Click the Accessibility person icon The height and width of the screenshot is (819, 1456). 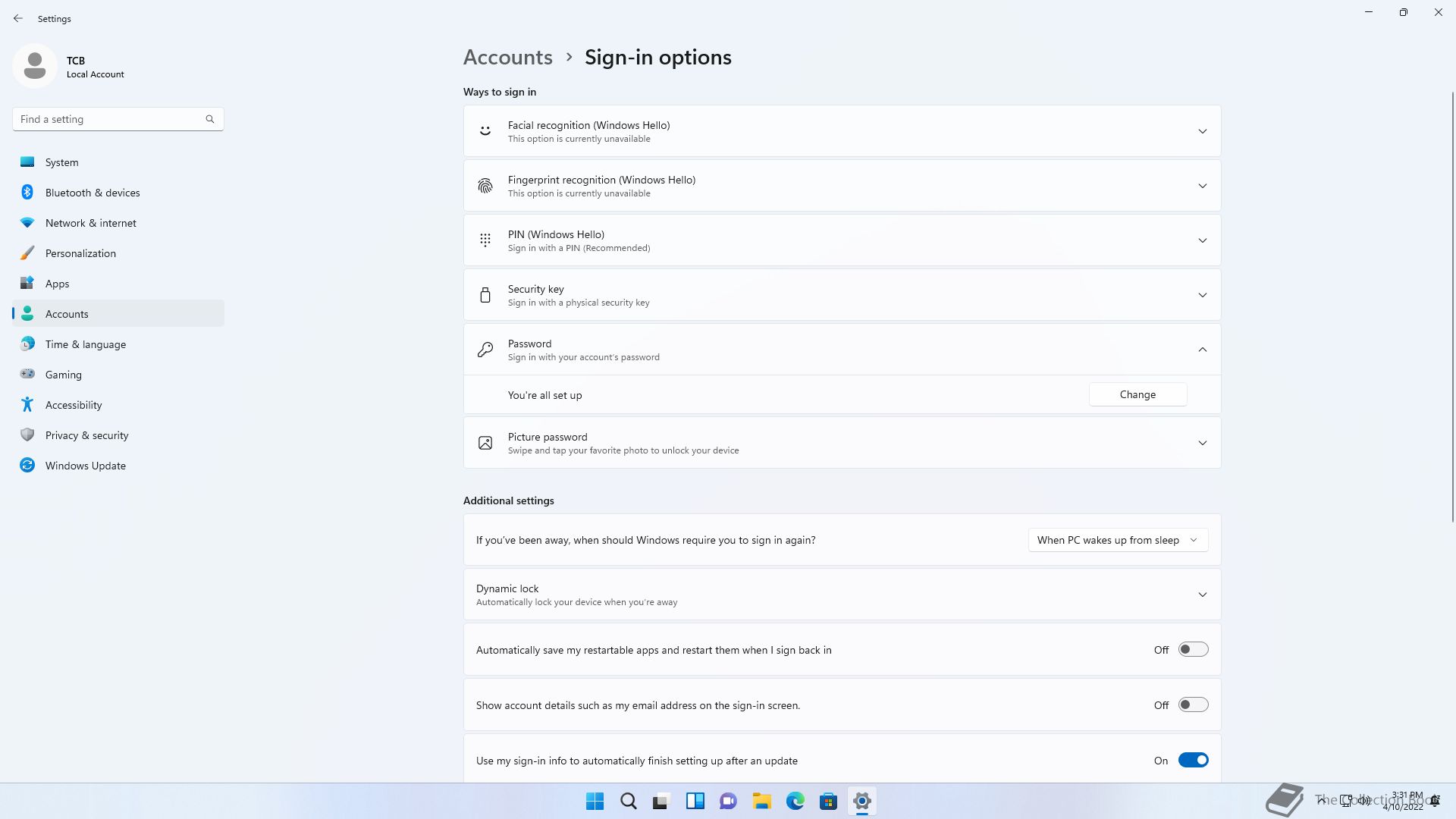point(27,404)
